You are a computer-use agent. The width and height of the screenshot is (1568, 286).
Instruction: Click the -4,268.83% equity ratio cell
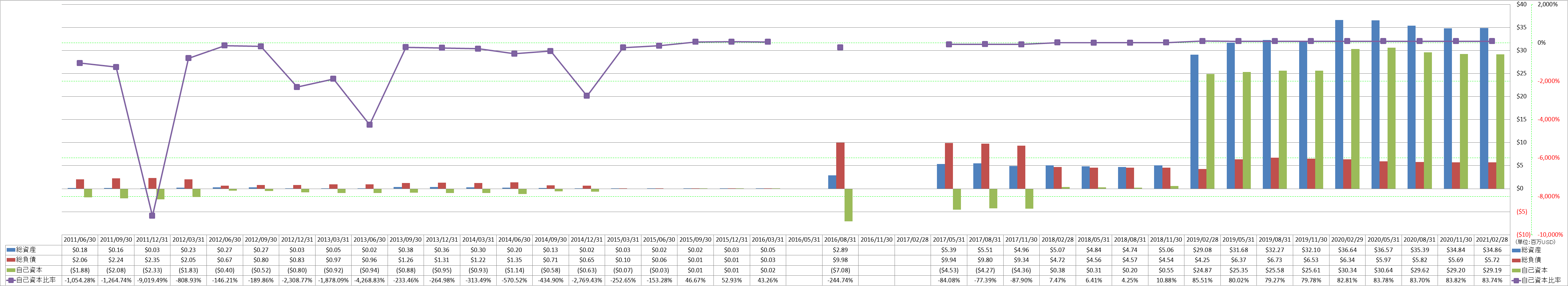click(370, 281)
